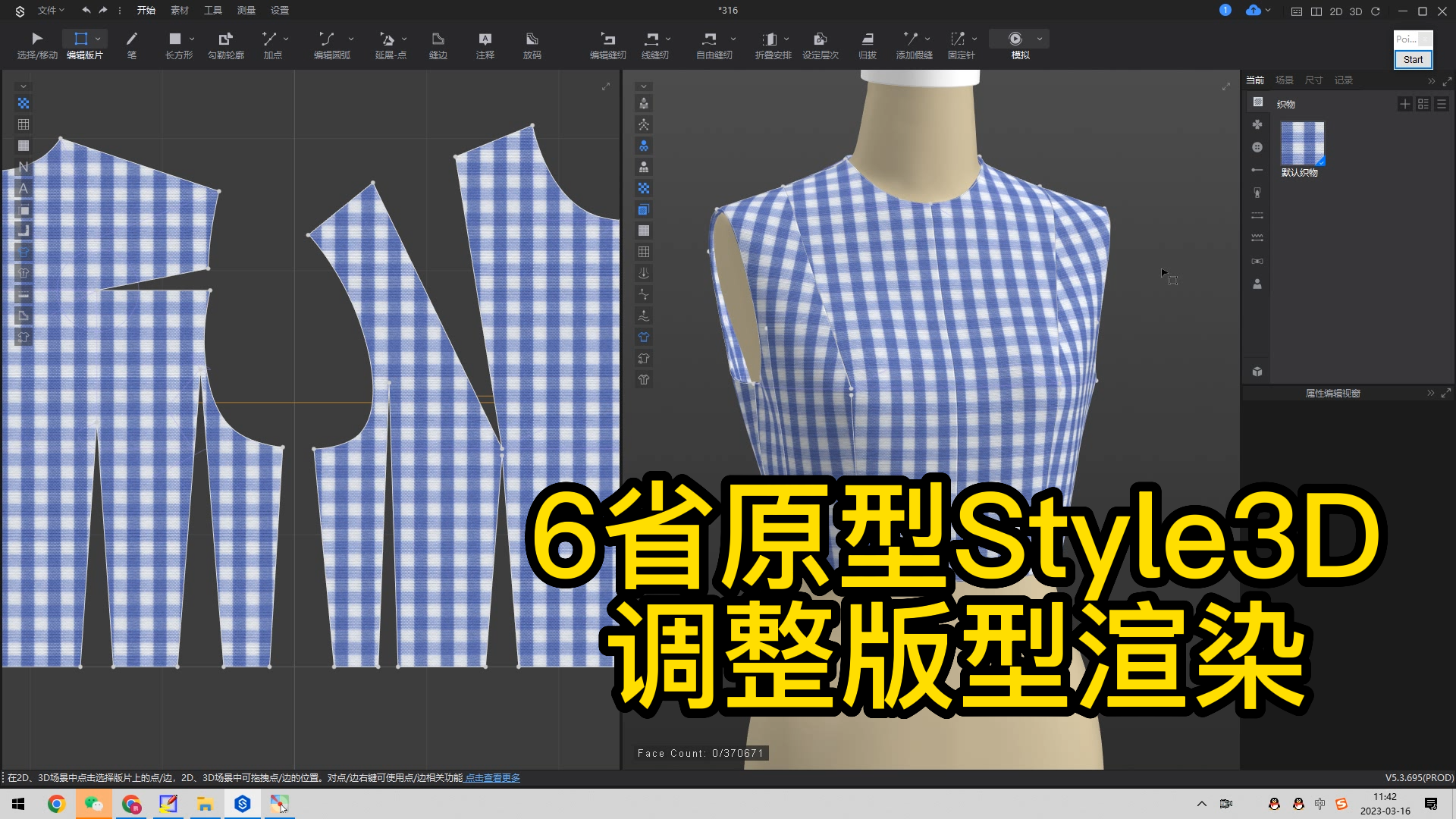This screenshot has height=819, width=1456.
Task: Open the cloud upload icon
Action: point(1254,10)
